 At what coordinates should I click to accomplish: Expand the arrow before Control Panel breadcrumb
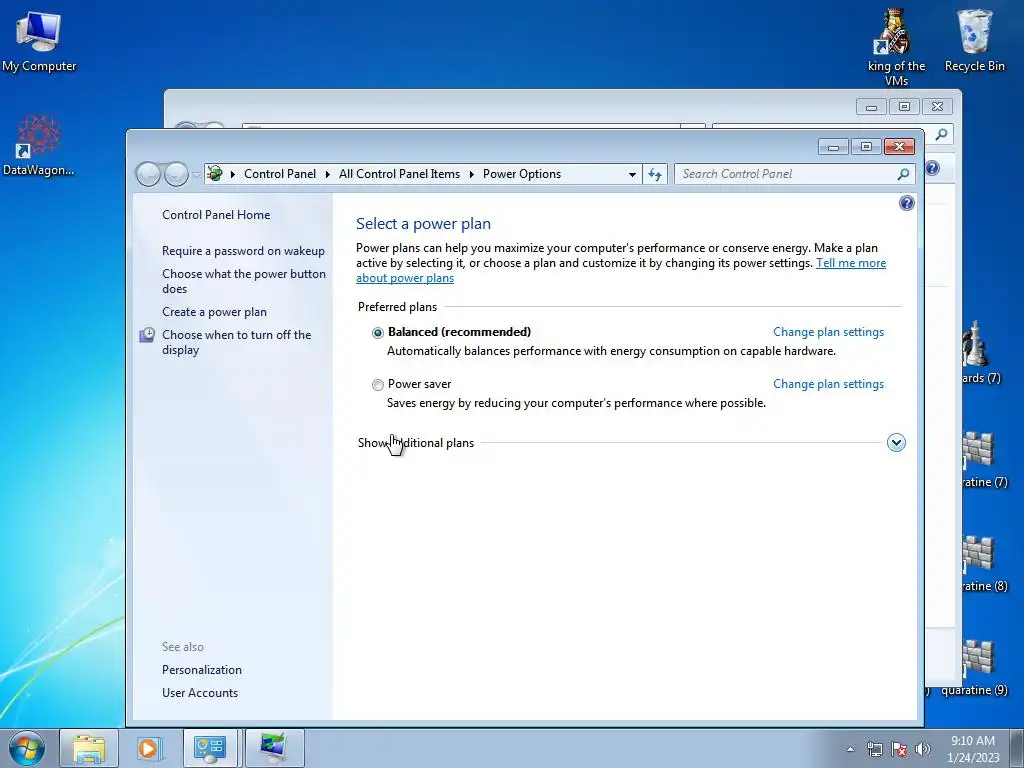[233, 174]
